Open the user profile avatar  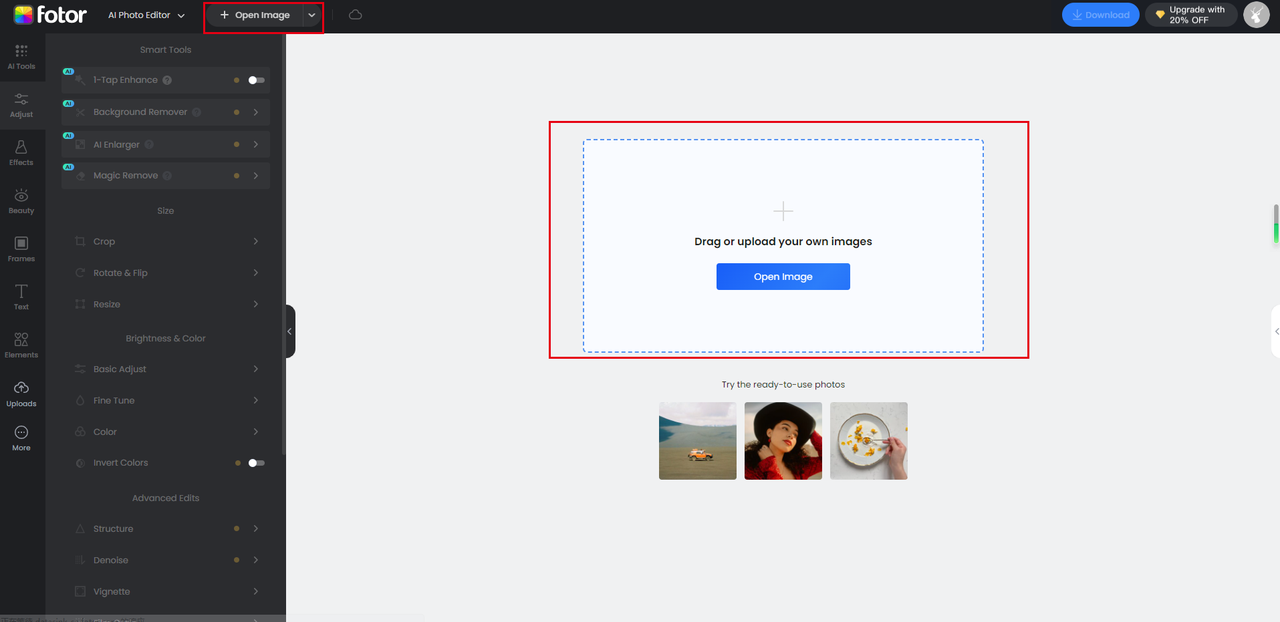1256,15
